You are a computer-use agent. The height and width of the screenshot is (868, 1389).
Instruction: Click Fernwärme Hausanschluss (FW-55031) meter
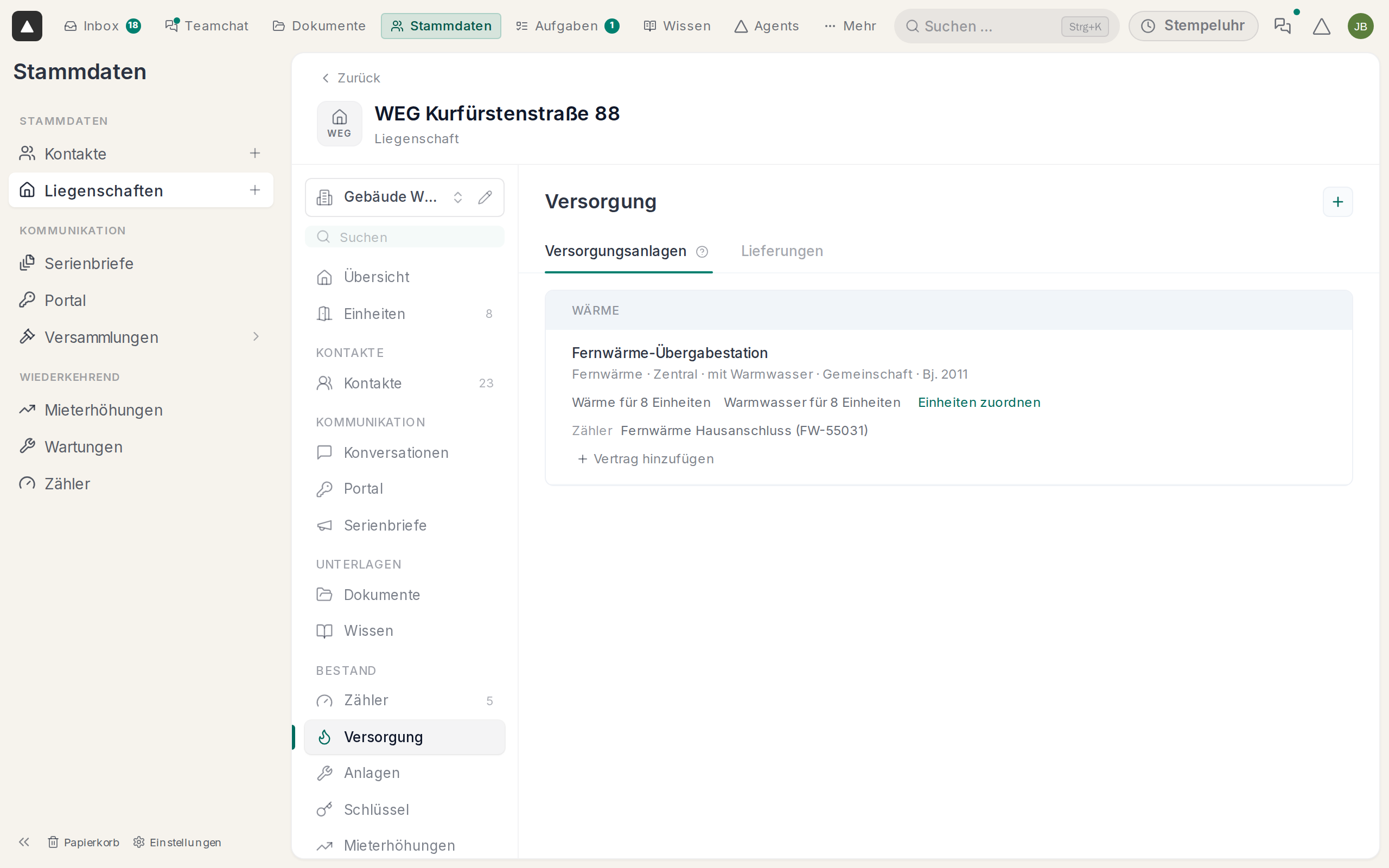pyautogui.click(x=744, y=431)
